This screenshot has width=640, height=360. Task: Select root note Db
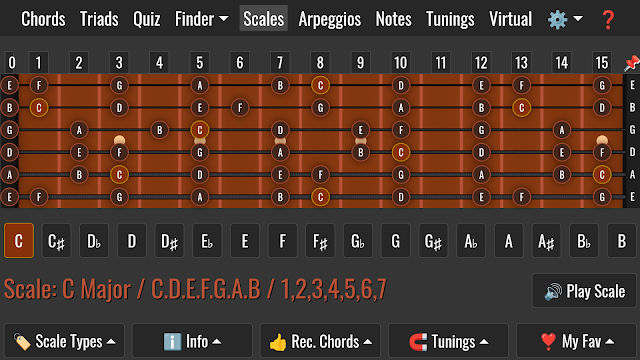click(x=94, y=241)
